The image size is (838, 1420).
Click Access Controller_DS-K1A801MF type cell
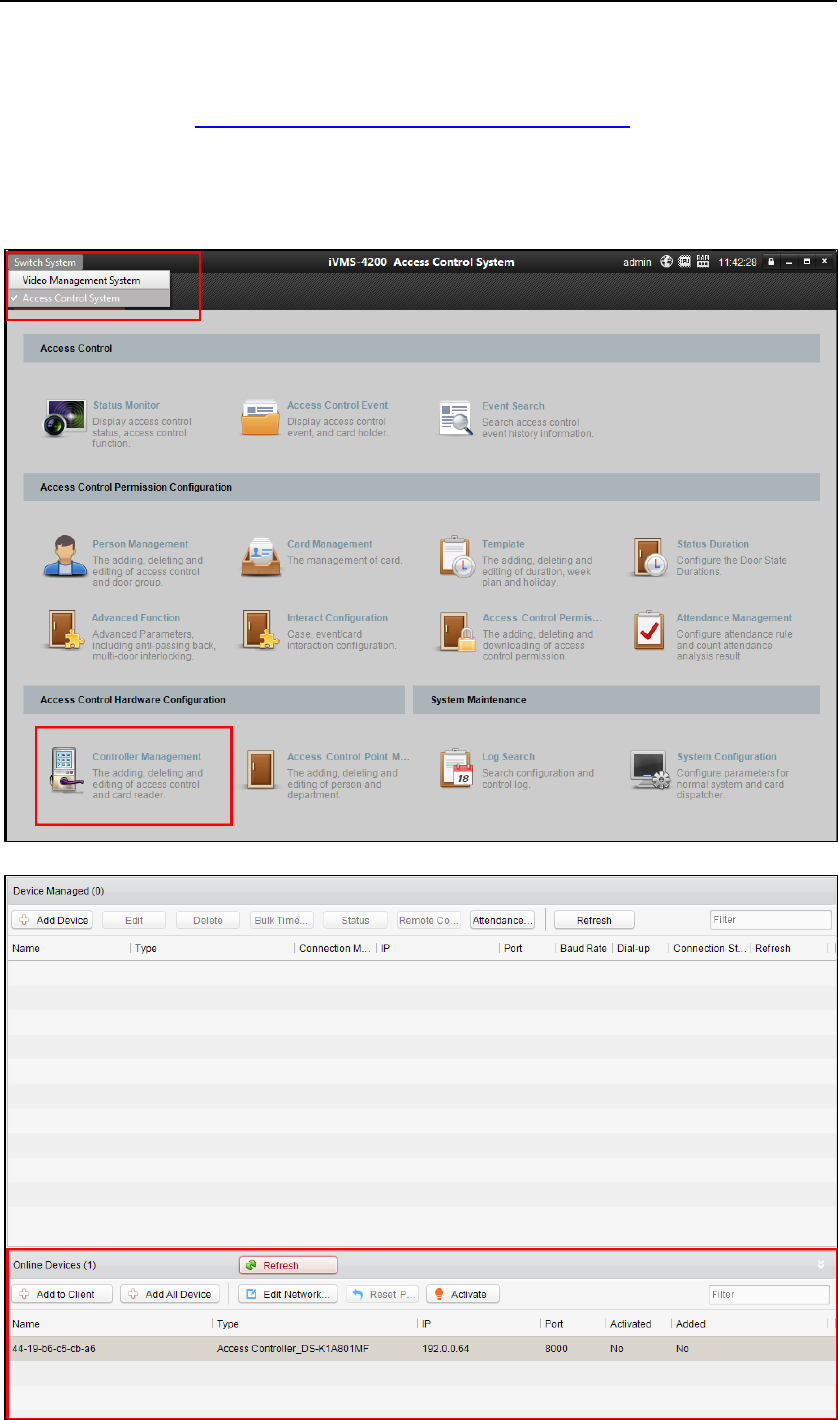pos(293,1349)
